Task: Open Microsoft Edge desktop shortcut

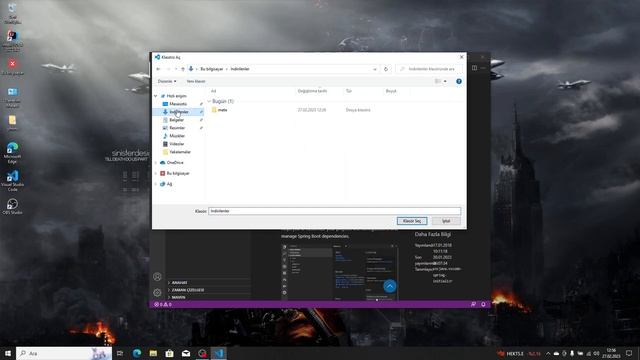Action: coord(12,153)
